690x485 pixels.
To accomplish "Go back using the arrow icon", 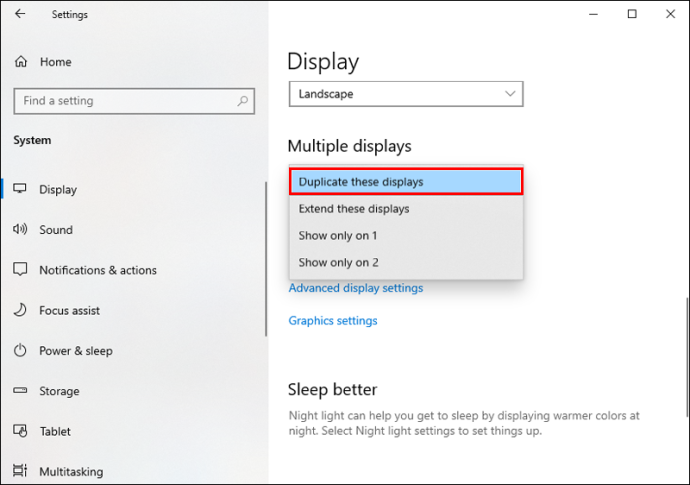I will [x=20, y=14].
